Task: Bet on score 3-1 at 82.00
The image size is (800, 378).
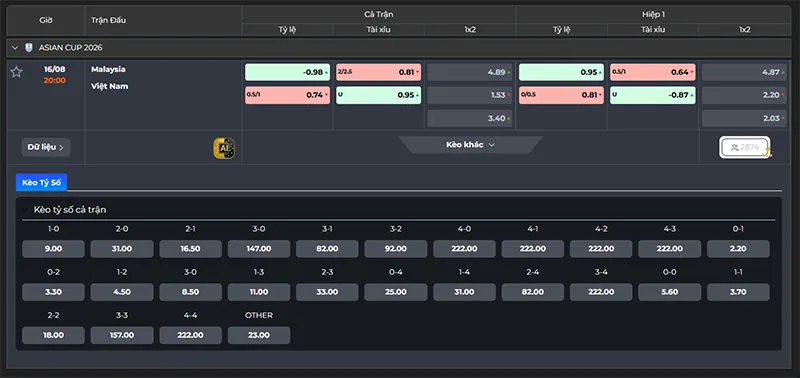Action: [x=327, y=249]
